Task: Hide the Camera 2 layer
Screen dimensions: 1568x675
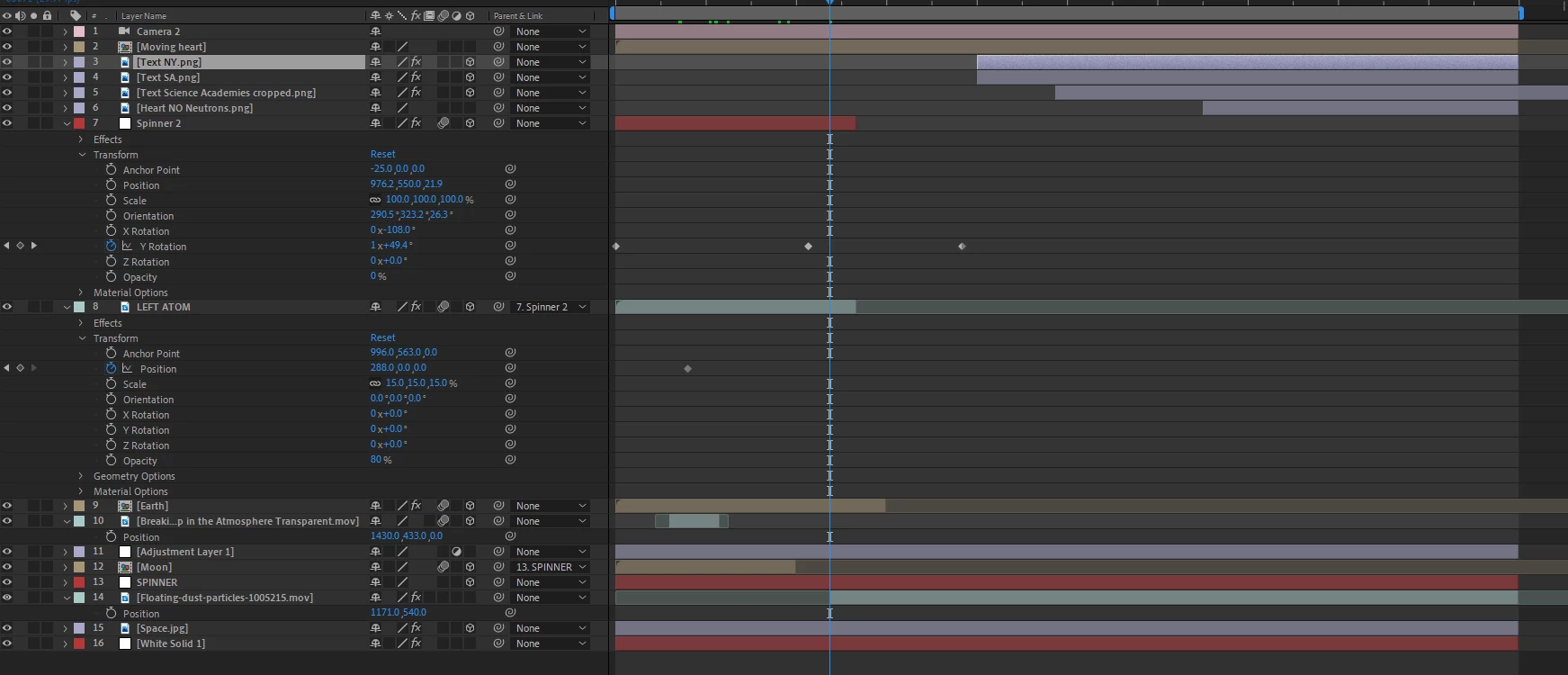Action: point(7,31)
